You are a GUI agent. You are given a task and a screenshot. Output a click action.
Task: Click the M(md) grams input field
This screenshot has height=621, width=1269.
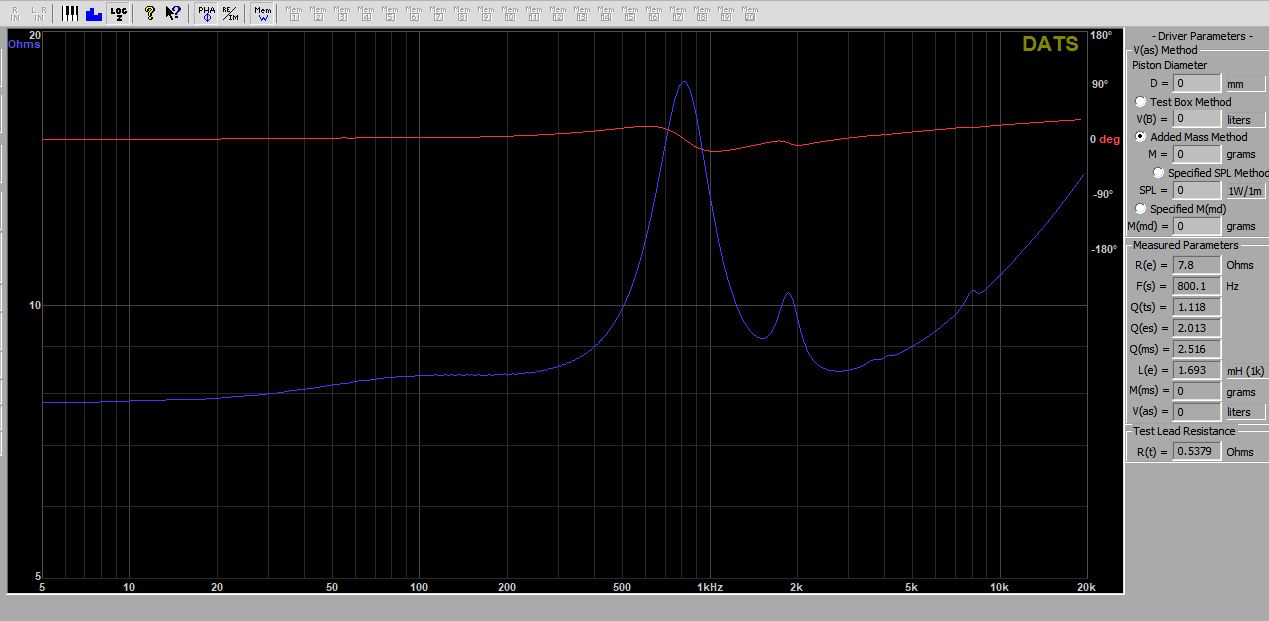point(1197,226)
